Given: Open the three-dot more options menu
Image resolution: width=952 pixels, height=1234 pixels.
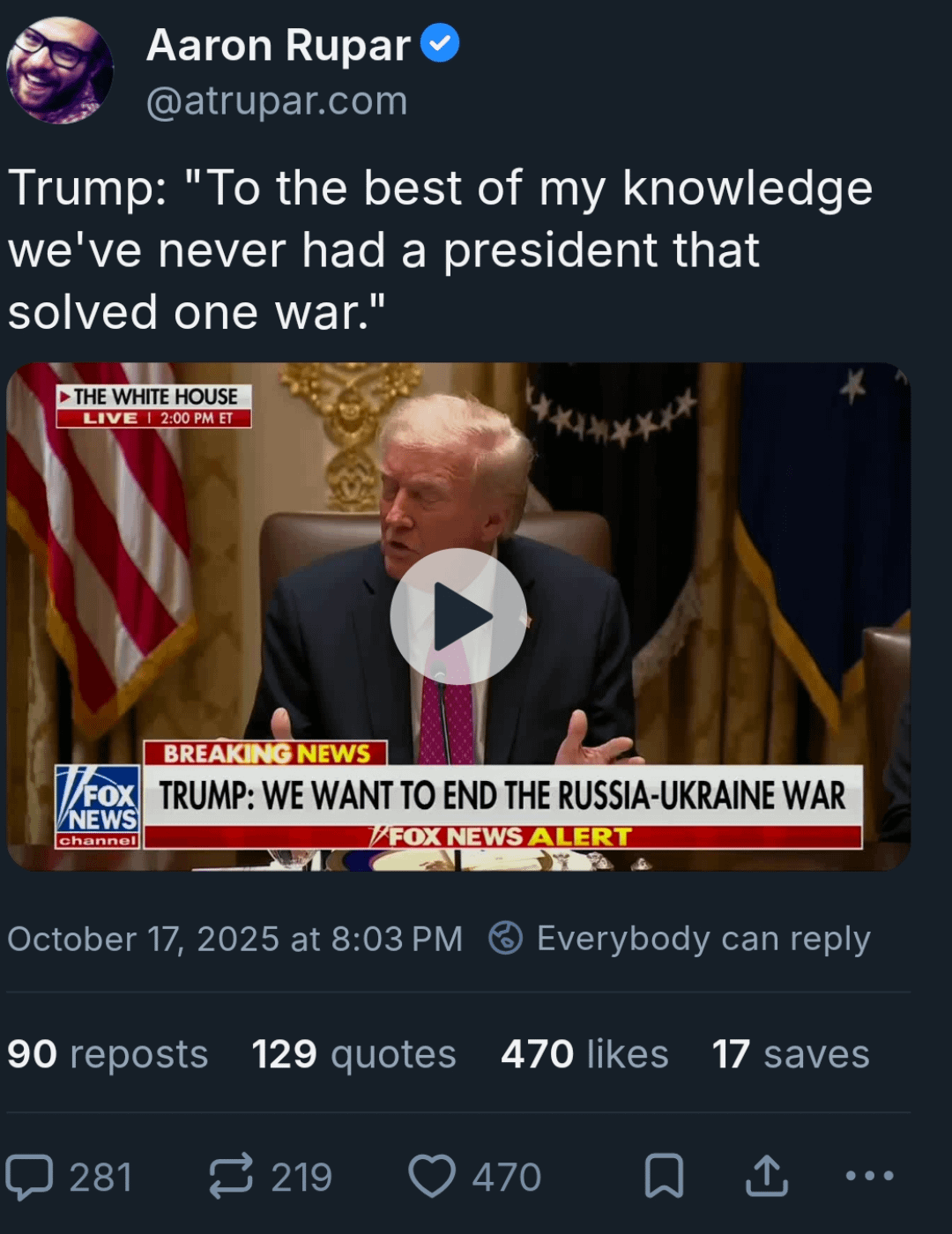Looking at the screenshot, I should [x=869, y=1176].
